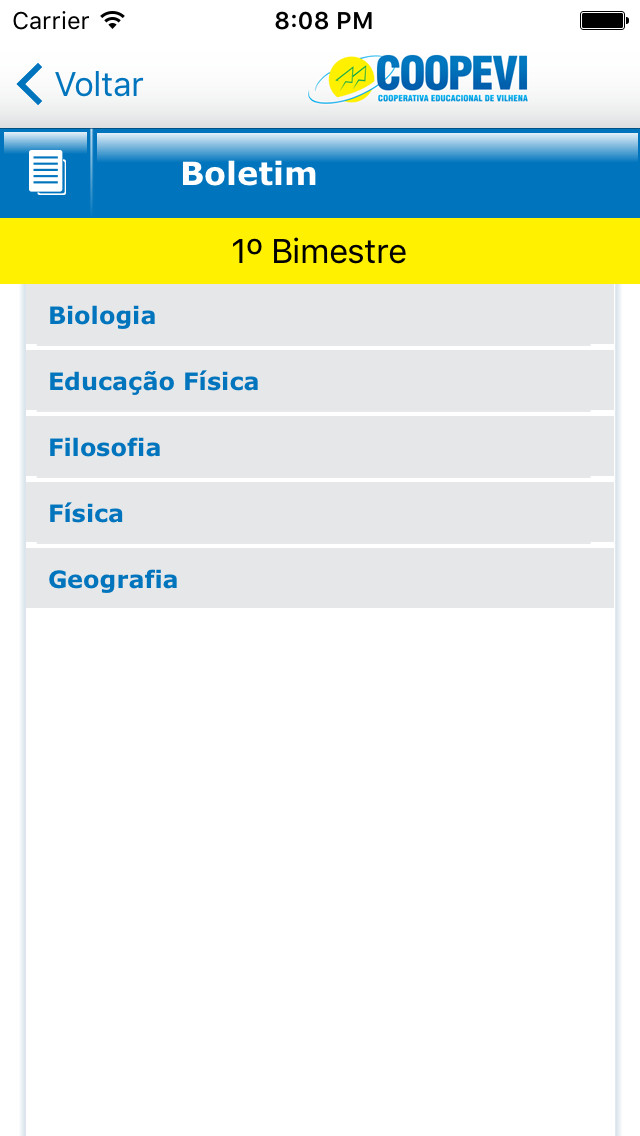
Task: Tap the empty white area below Geografia
Action: coord(320,850)
